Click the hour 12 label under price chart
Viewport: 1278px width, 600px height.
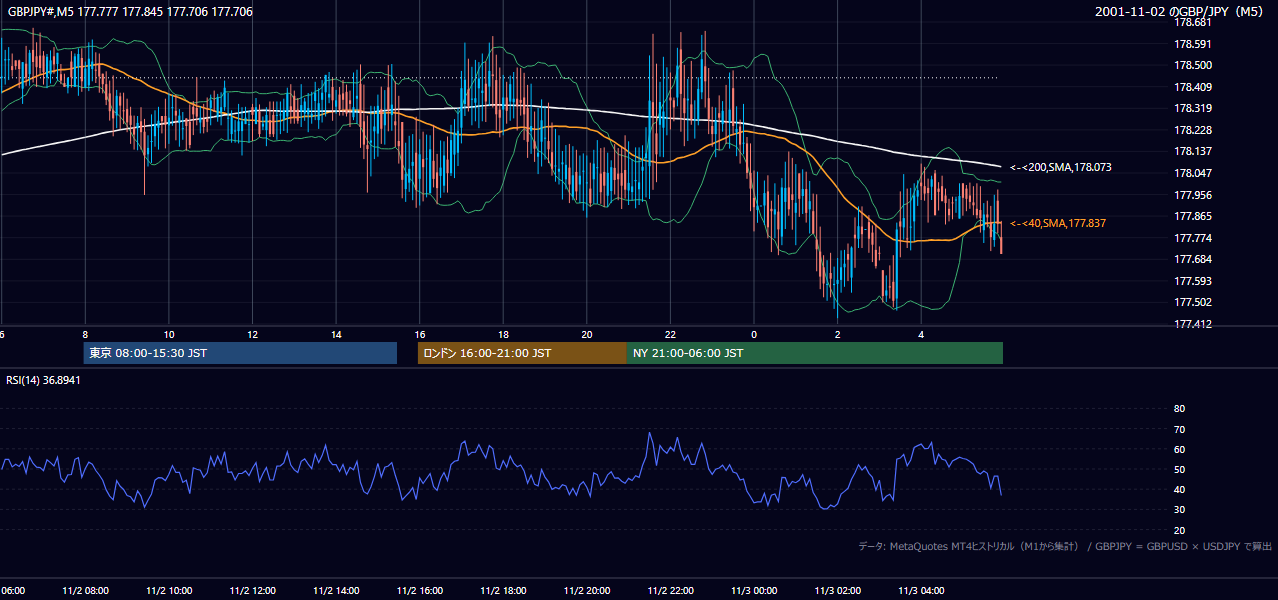pos(253,334)
